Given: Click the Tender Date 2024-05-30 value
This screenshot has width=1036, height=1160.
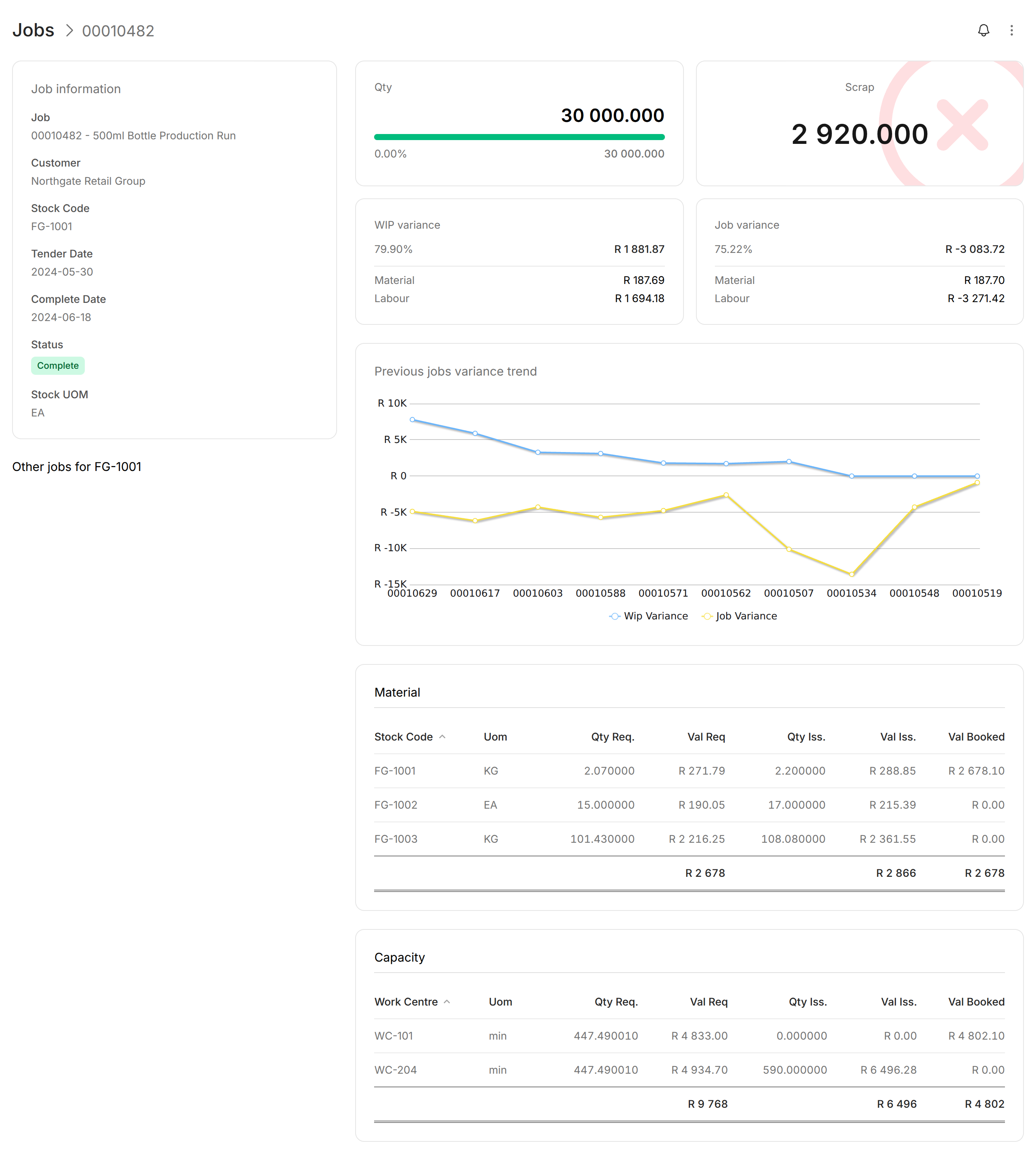Looking at the screenshot, I should coord(62,272).
